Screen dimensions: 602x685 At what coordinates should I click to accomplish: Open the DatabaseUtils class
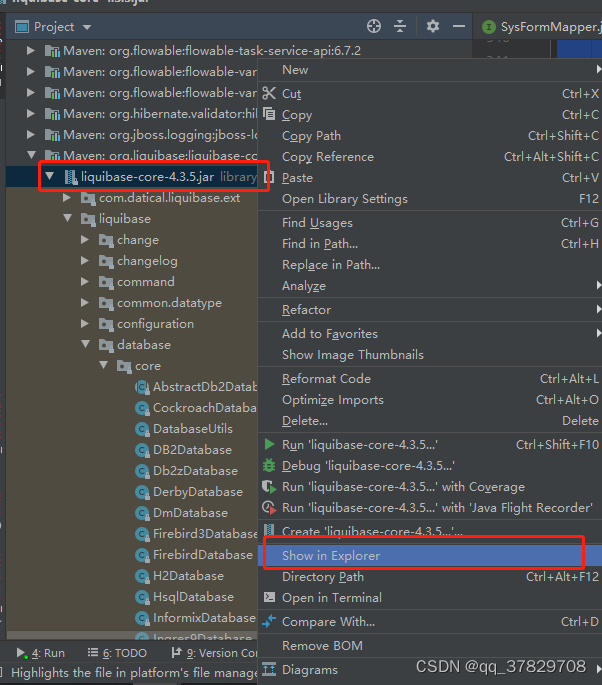pos(193,429)
